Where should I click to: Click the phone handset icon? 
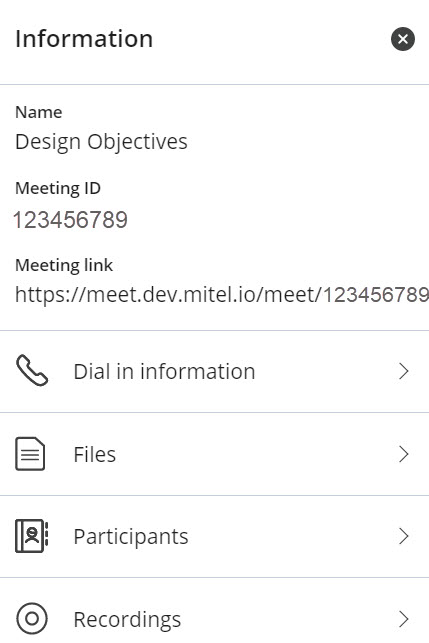(32, 371)
